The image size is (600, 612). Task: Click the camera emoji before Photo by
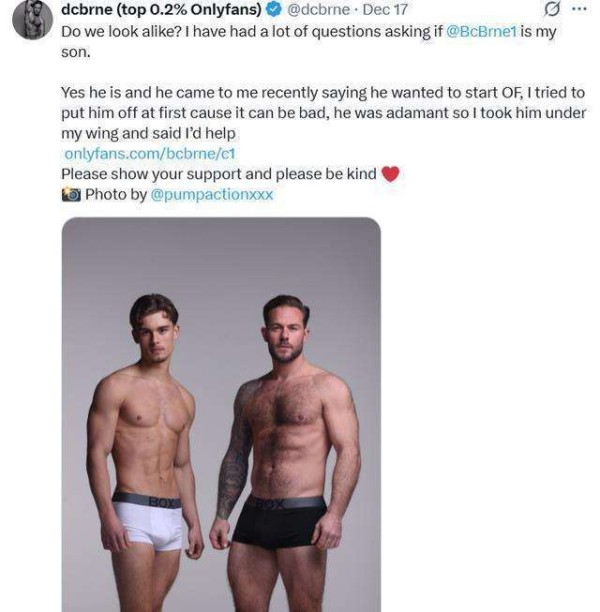pos(71,194)
